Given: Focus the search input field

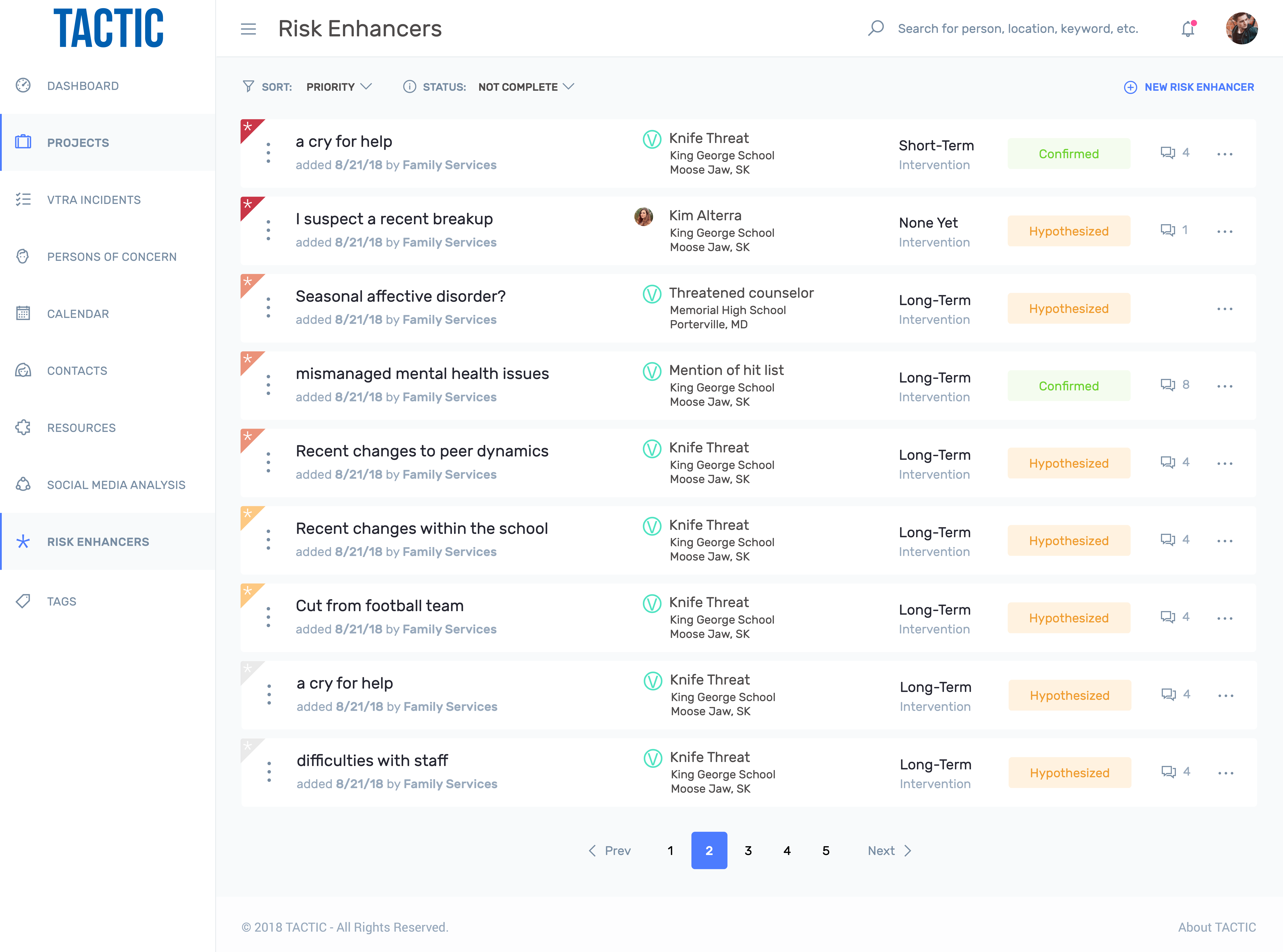Looking at the screenshot, I should [1018, 29].
